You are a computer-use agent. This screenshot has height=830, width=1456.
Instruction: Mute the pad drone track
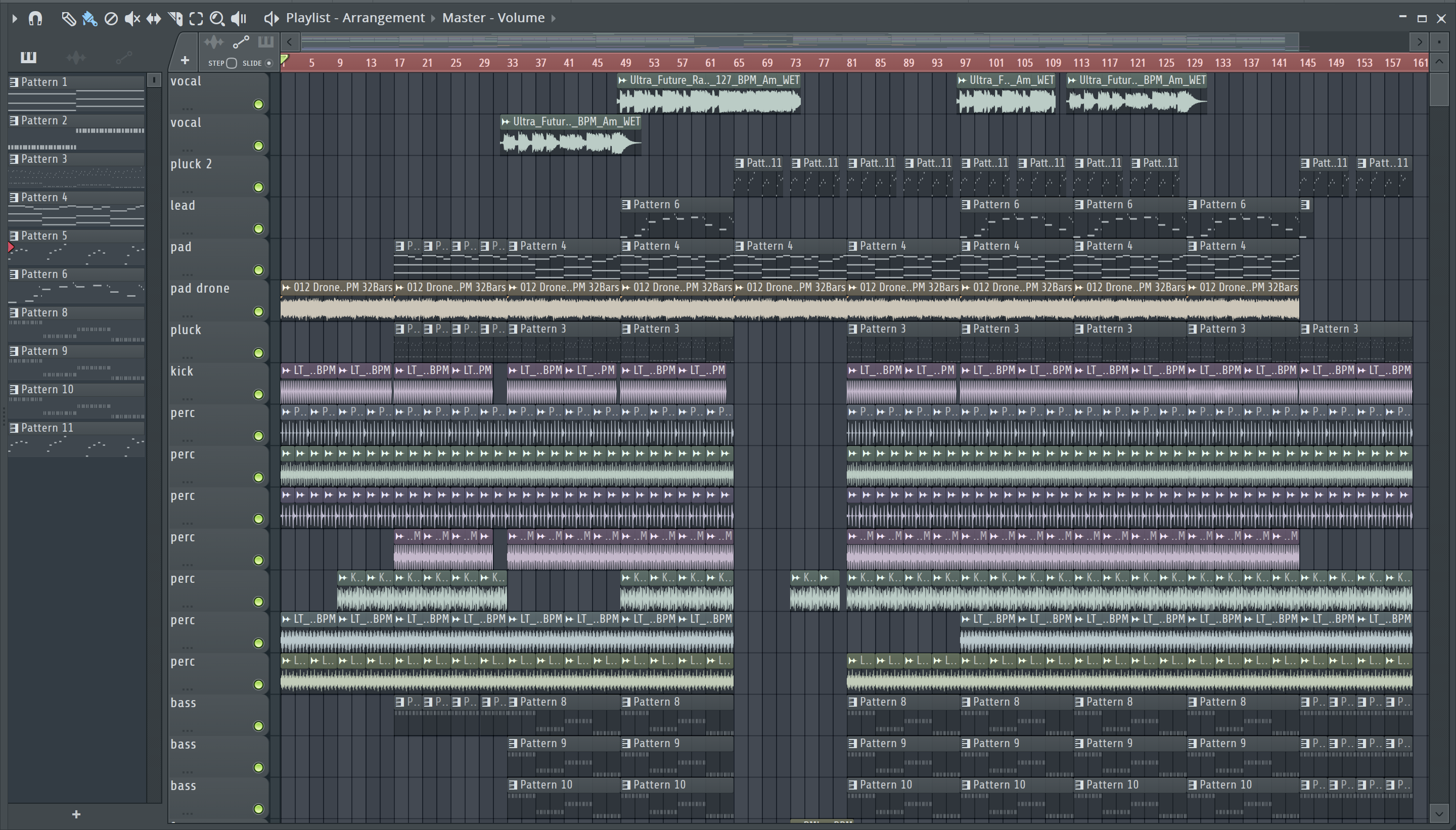pyautogui.click(x=259, y=312)
